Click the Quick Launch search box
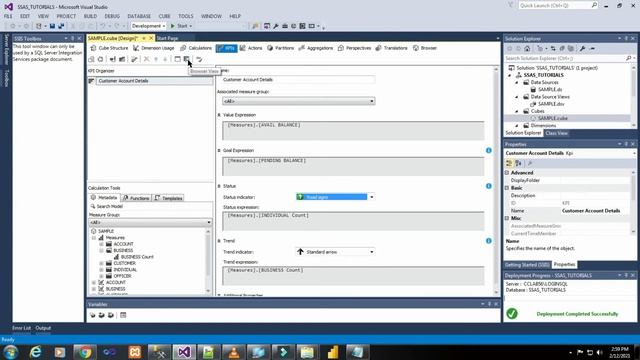 [x=558, y=5]
